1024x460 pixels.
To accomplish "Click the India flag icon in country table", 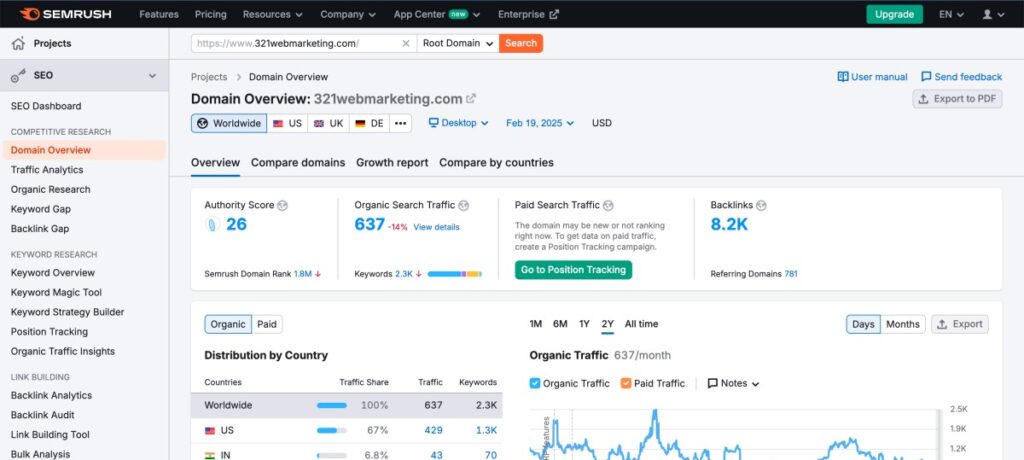I will pyautogui.click(x=210, y=455).
